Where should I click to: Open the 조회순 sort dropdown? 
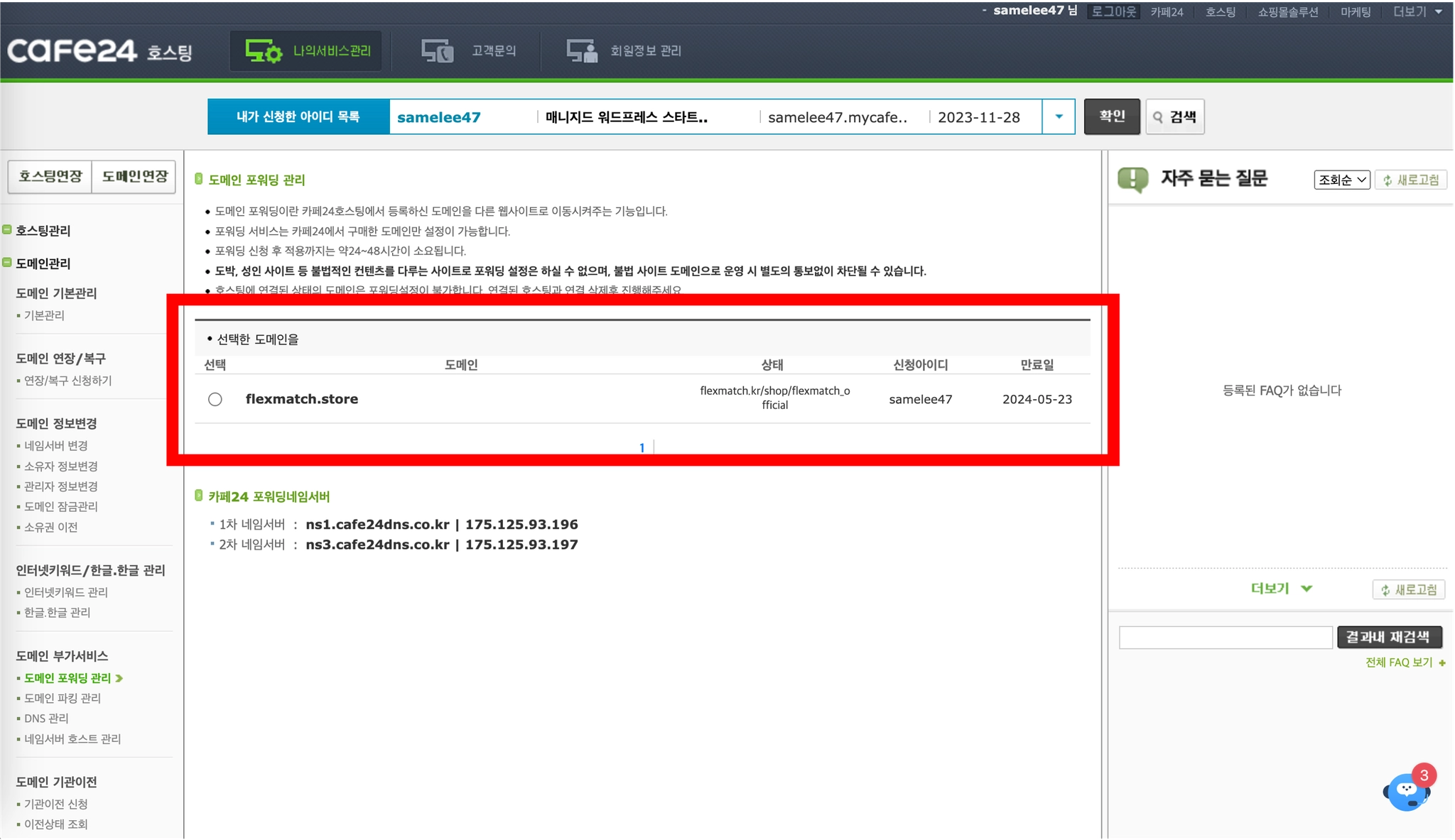click(1341, 180)
